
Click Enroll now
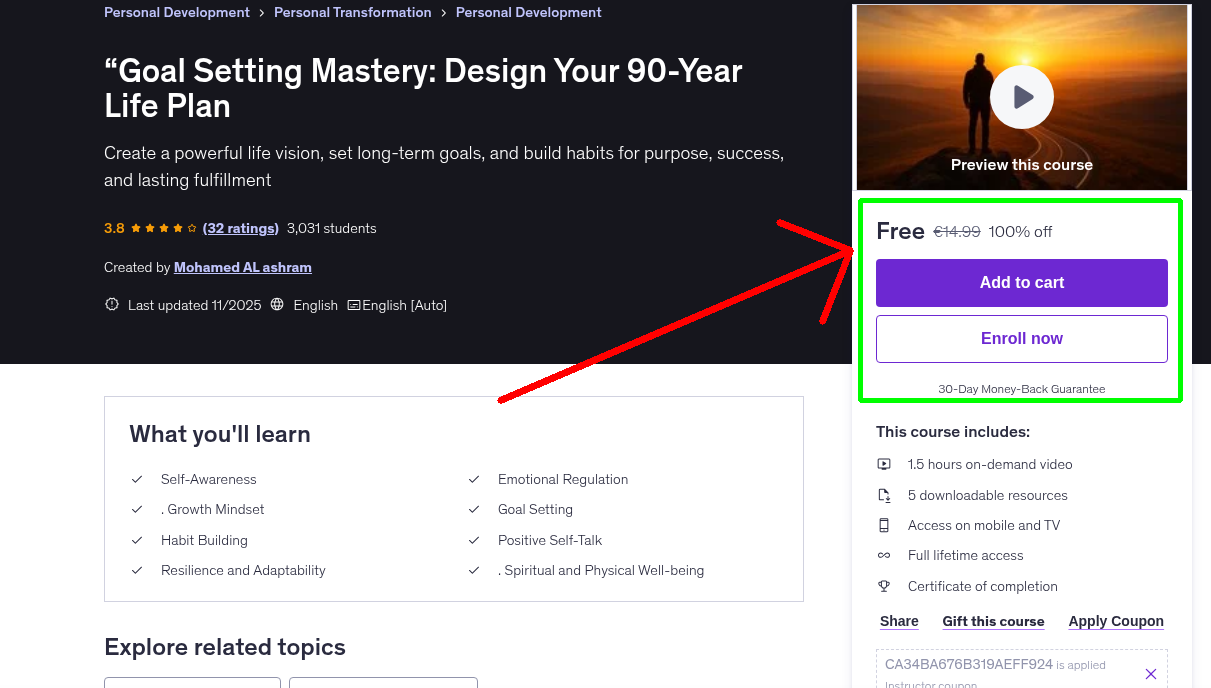[1021, 338]
